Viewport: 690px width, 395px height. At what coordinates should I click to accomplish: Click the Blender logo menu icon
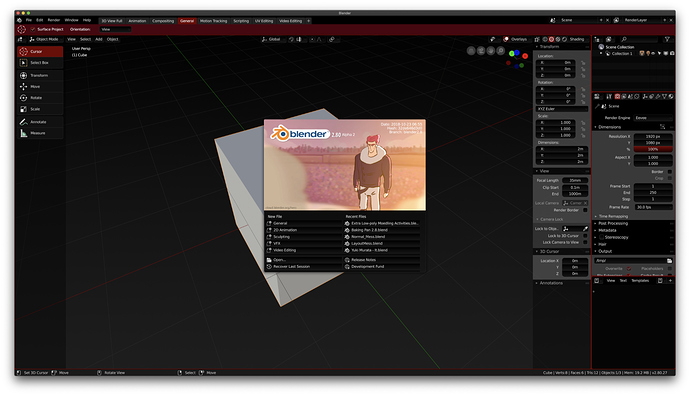click(20, 20)
